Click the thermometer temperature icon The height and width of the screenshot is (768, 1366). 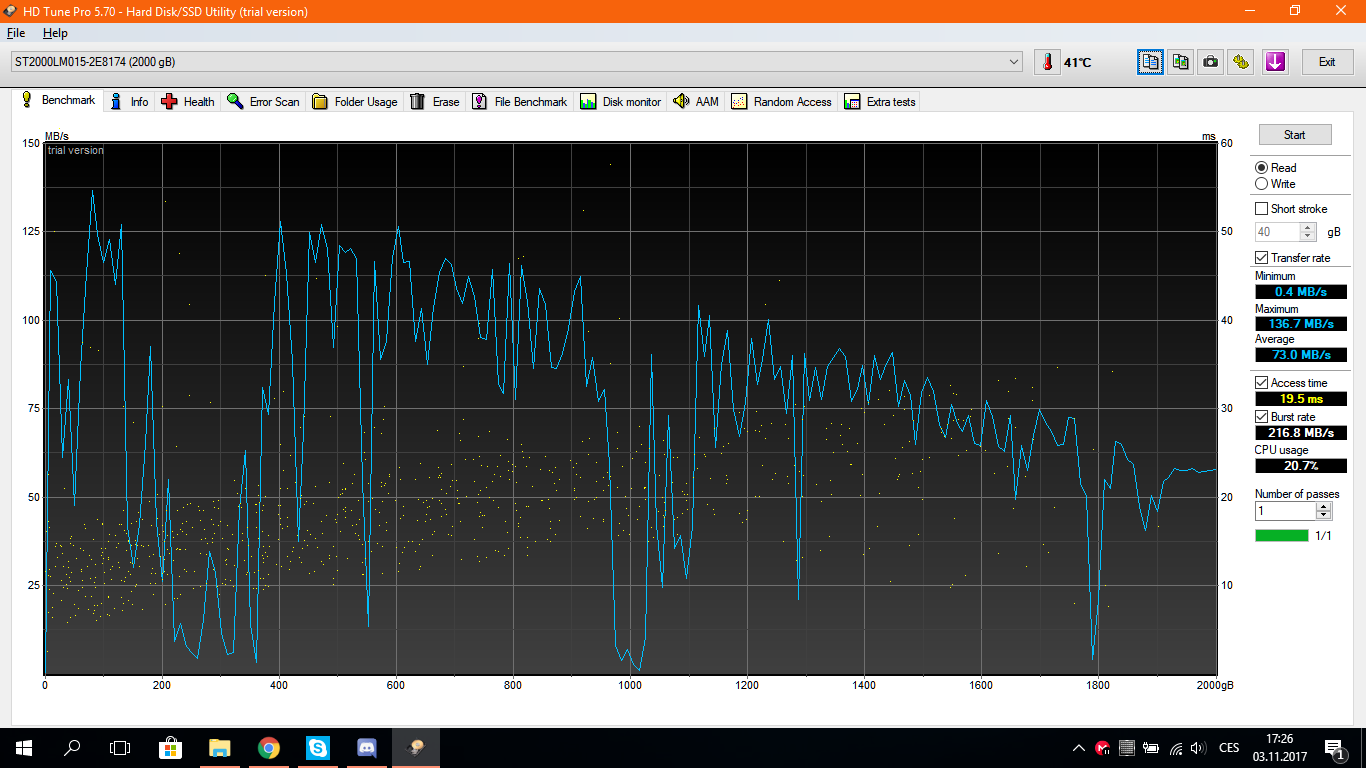coord(1047,62)
